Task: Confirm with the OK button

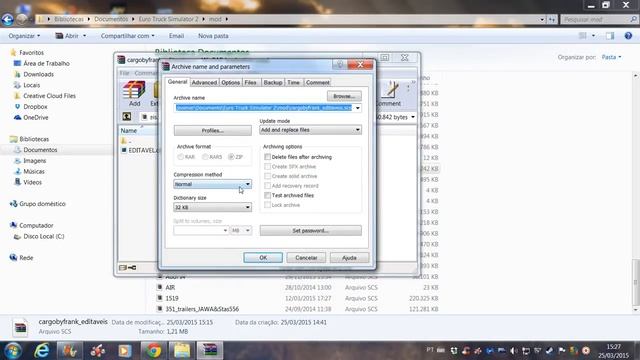Action: click(263, 258)
